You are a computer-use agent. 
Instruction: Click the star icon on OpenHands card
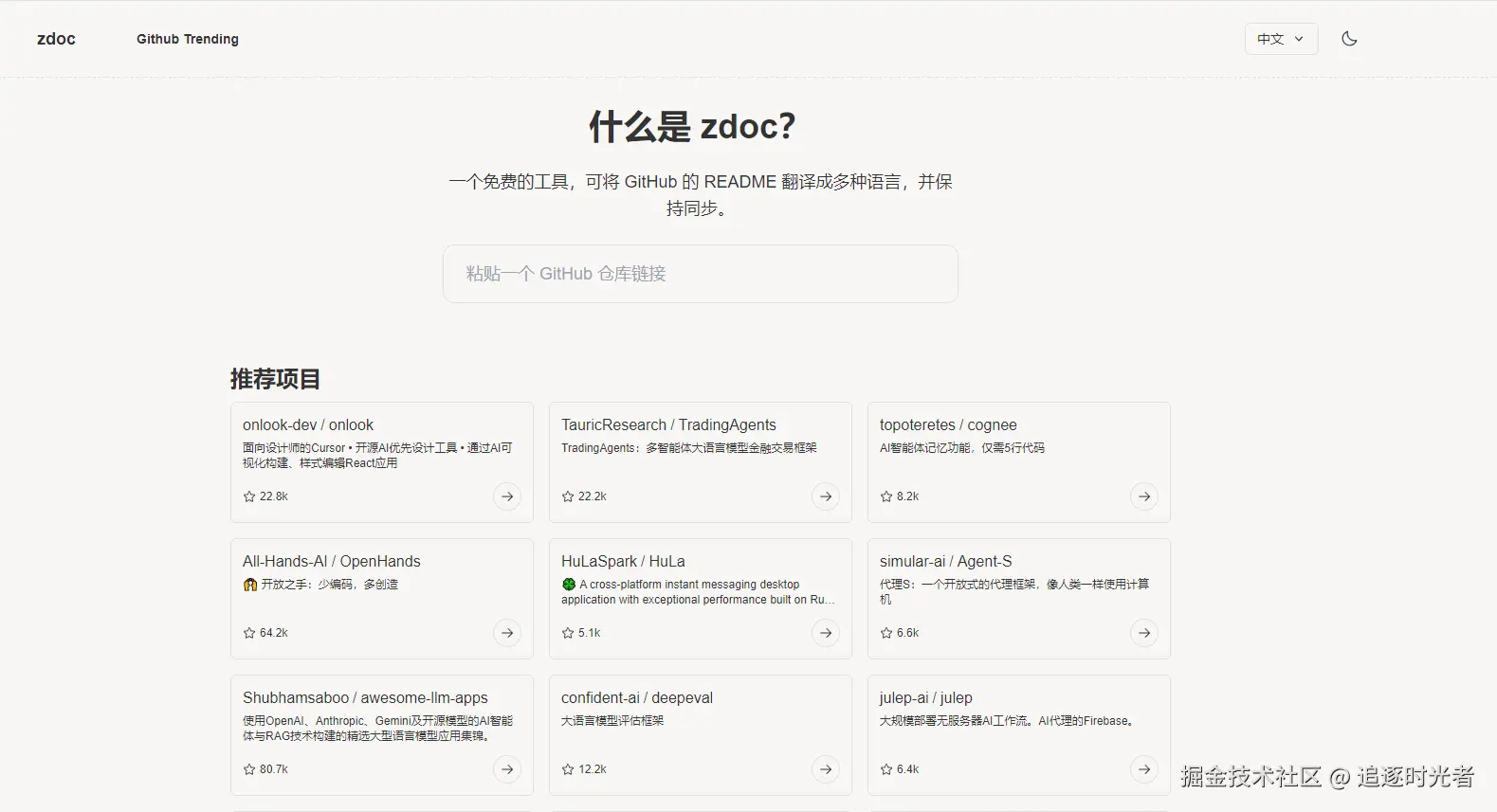(x=249, y=633)
